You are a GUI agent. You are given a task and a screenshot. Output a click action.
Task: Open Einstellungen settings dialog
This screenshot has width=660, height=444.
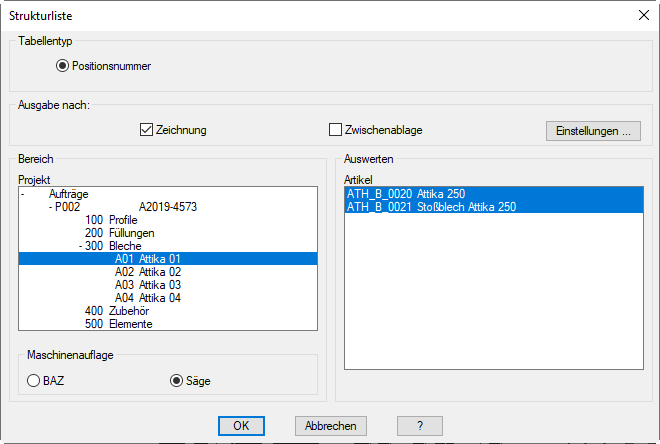592,131
